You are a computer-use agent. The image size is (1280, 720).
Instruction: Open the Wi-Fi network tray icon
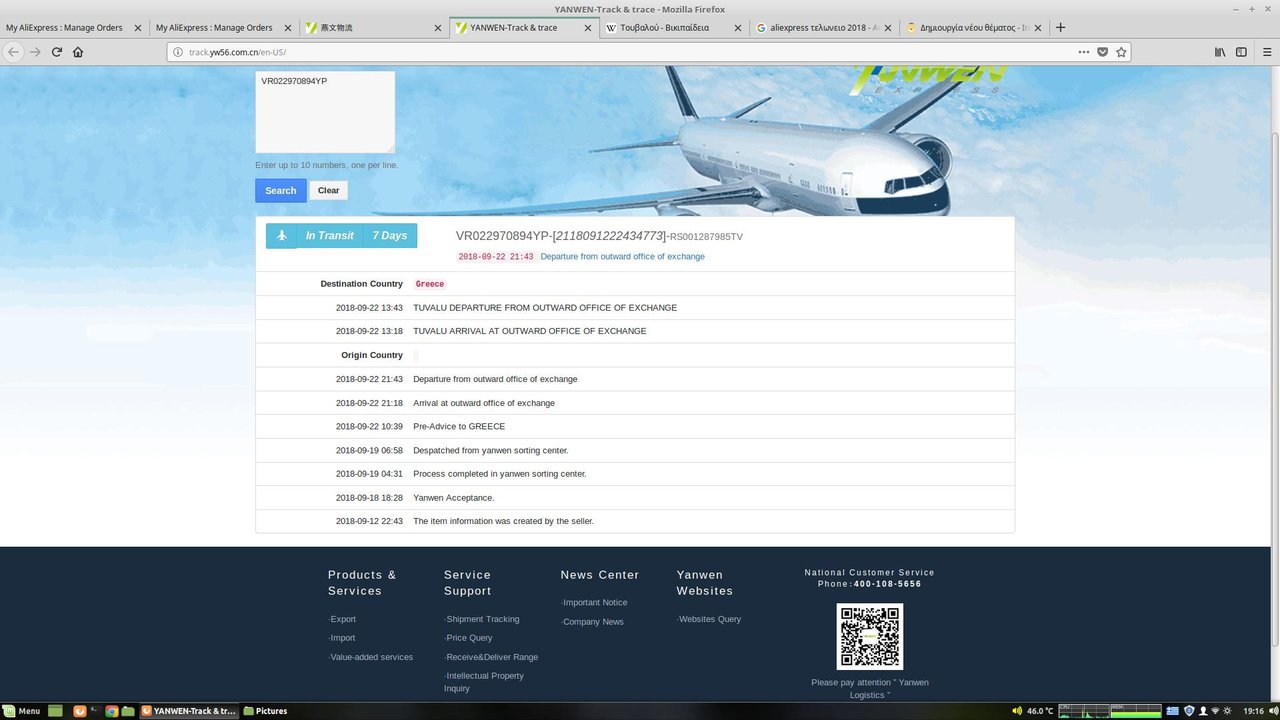[x=1214, y=711]
